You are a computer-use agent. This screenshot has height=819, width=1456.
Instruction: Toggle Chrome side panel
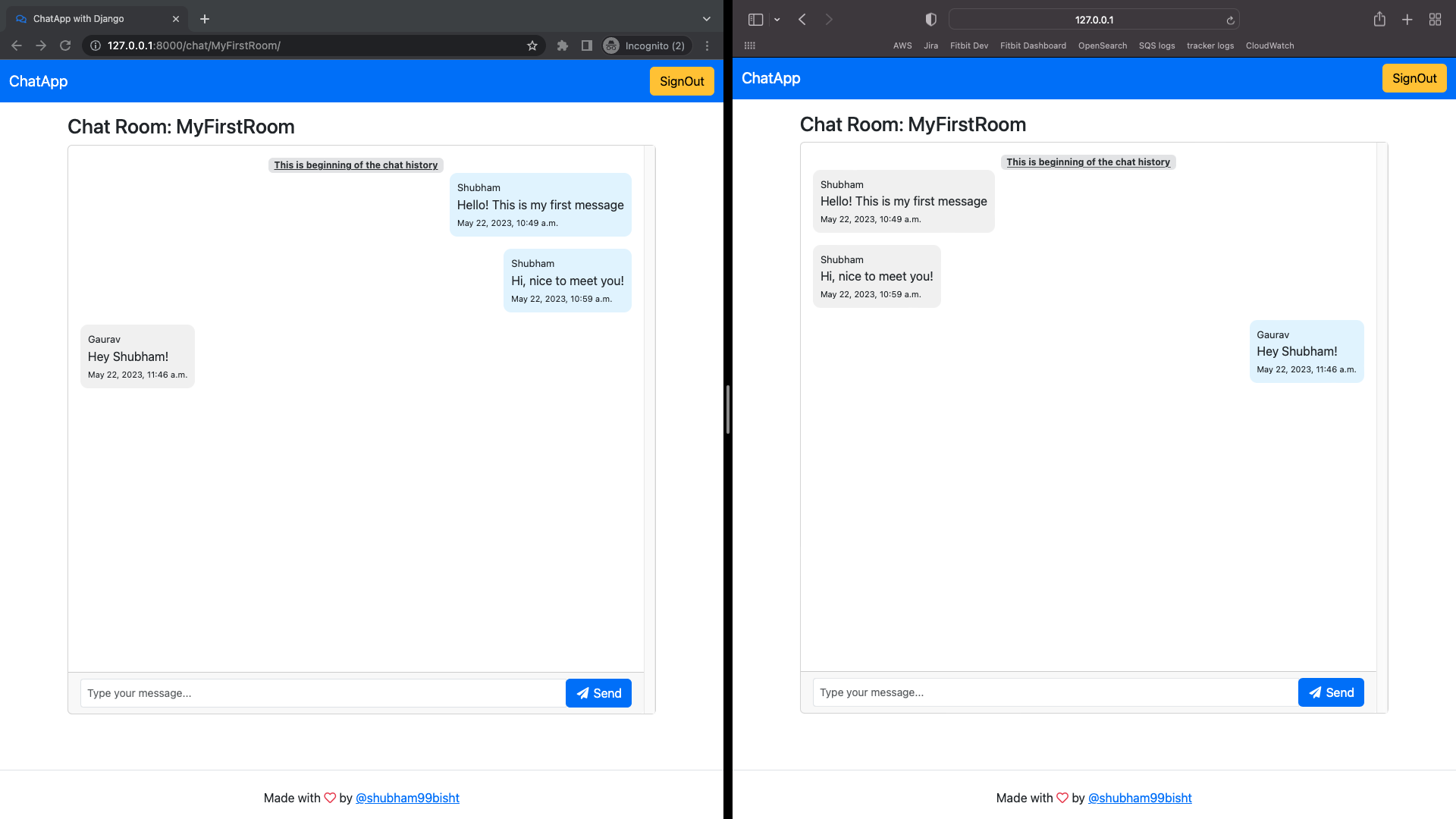[x=586, y=45]
